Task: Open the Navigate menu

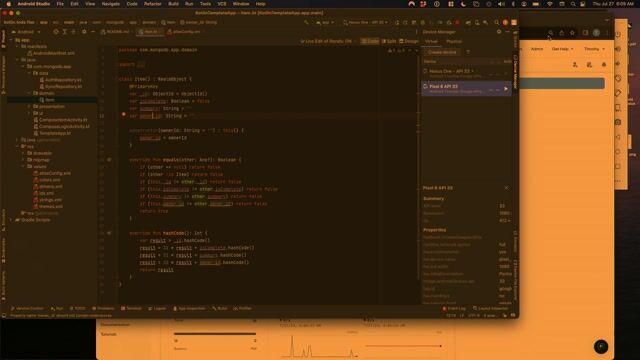Action: (110, 4)
